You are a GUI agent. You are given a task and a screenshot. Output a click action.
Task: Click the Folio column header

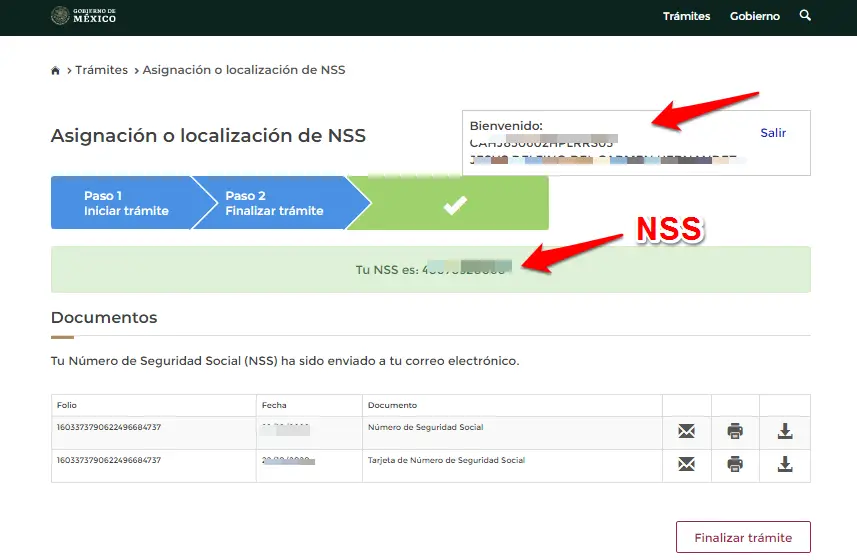click(67, 405)
